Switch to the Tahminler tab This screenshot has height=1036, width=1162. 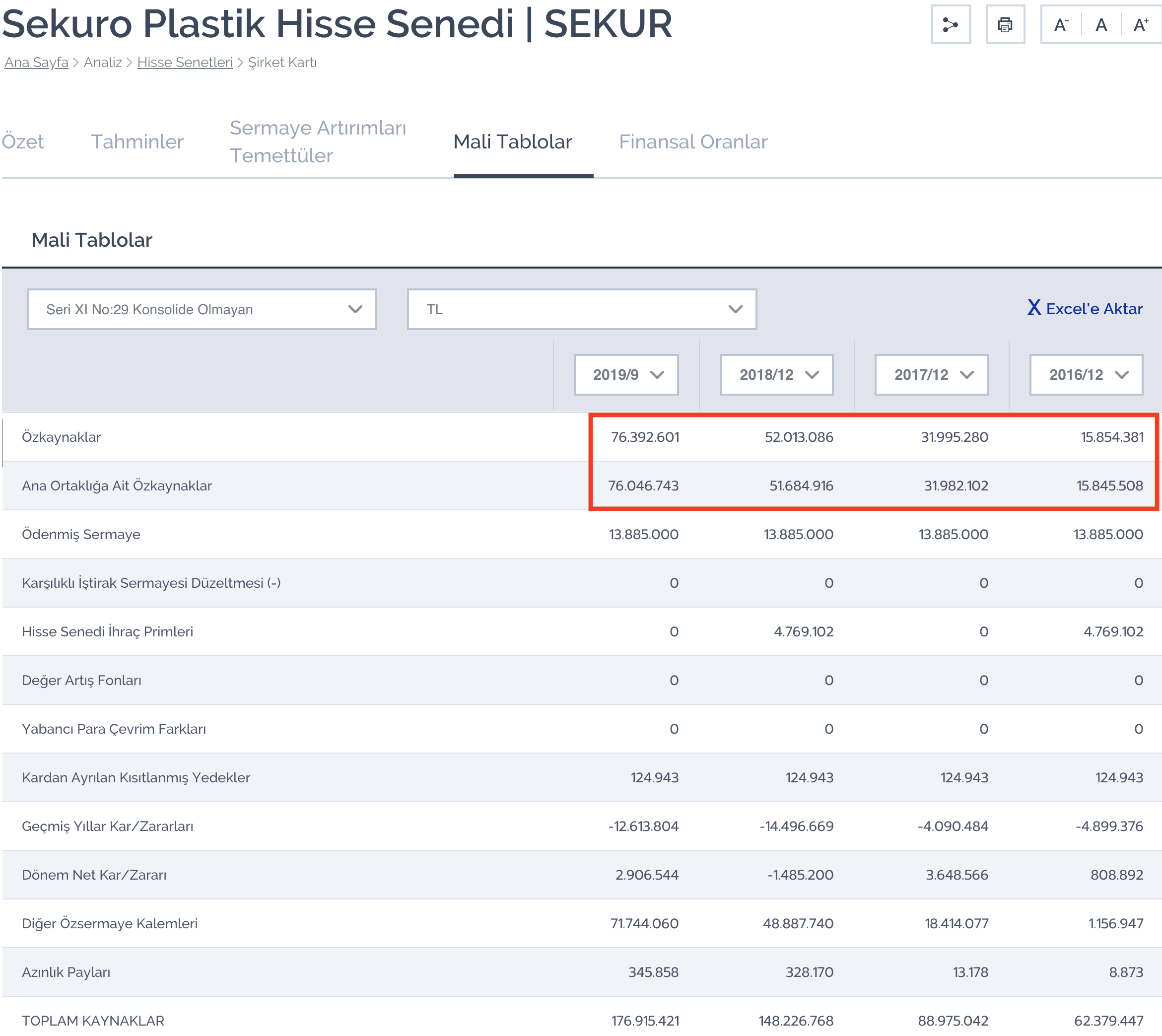click(x=137, y=141)
